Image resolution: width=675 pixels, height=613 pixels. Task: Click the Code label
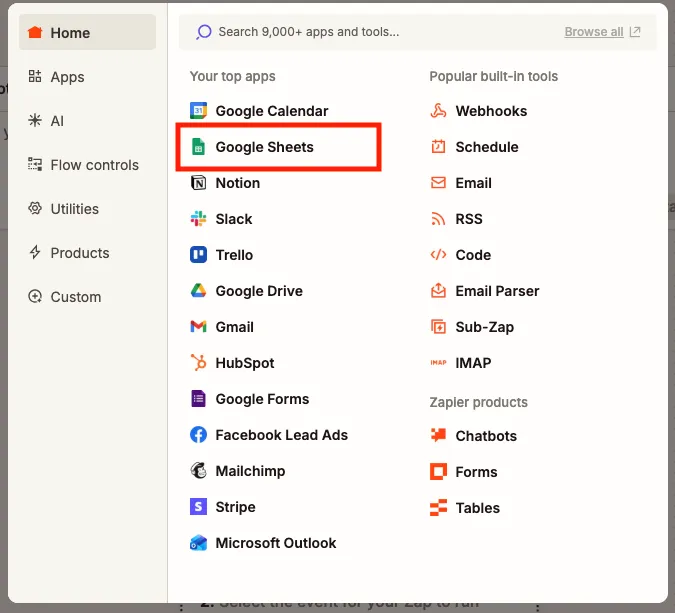[473, 255]
